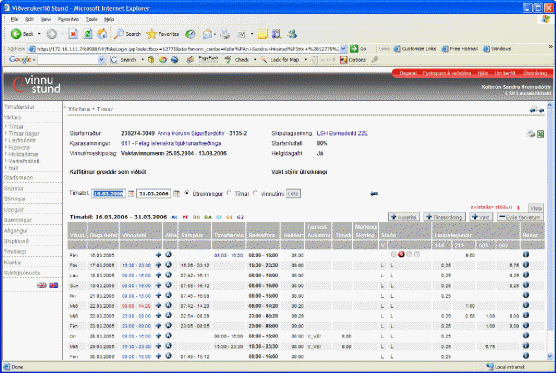Switch language with the UK flag
The image size is (556, 373).
(x=41, y=285)
